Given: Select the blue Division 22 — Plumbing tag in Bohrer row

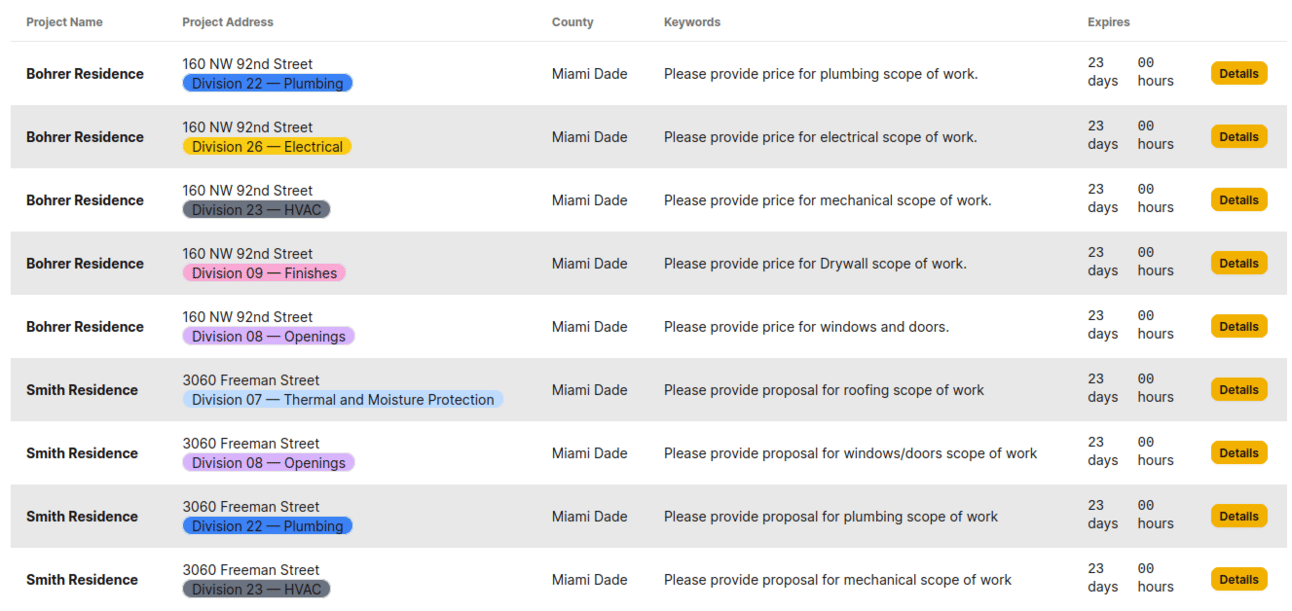Looking at the screenshot, I should (267, 83).
